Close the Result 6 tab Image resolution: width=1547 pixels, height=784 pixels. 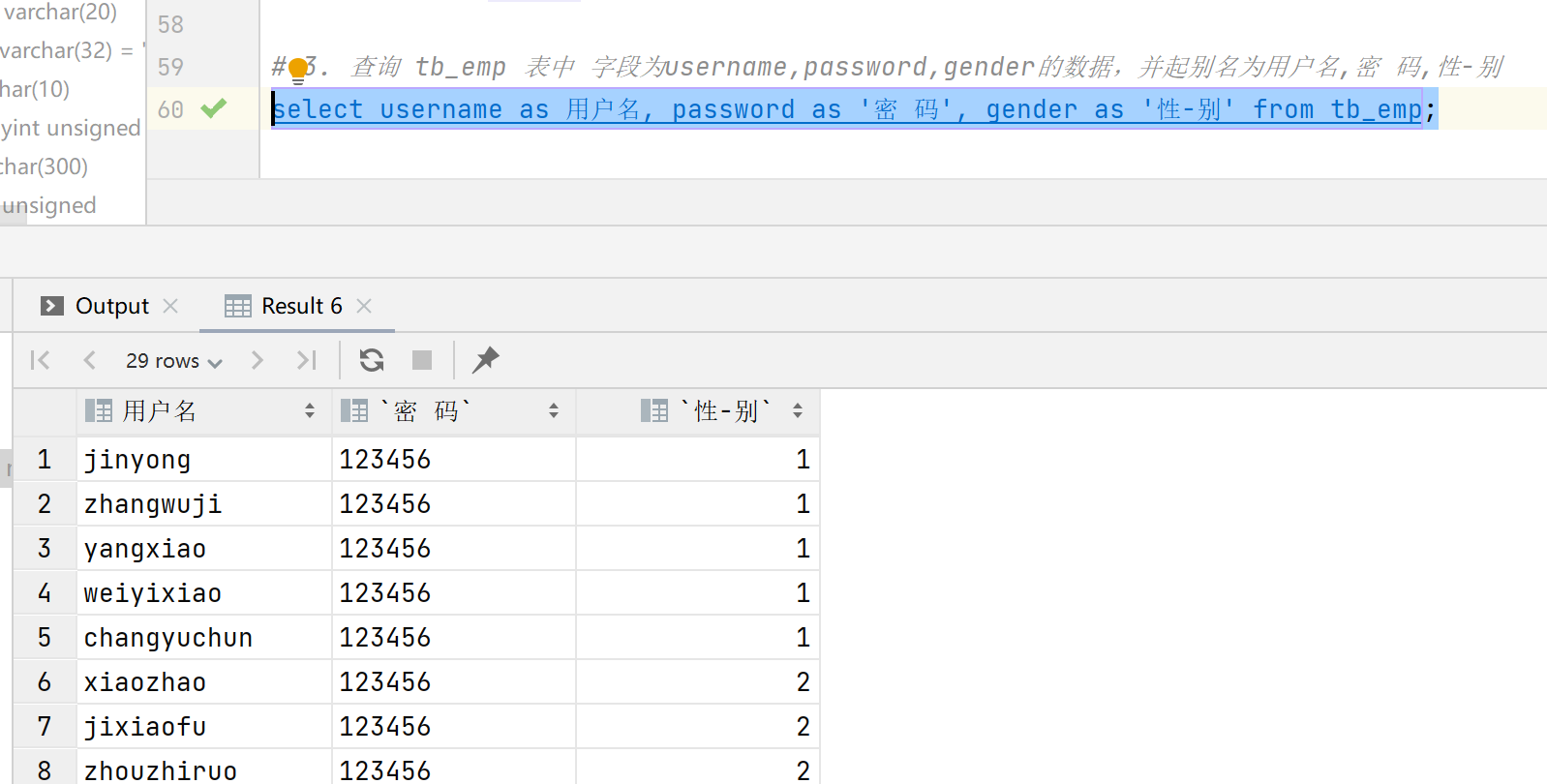(x=364, y=306)
